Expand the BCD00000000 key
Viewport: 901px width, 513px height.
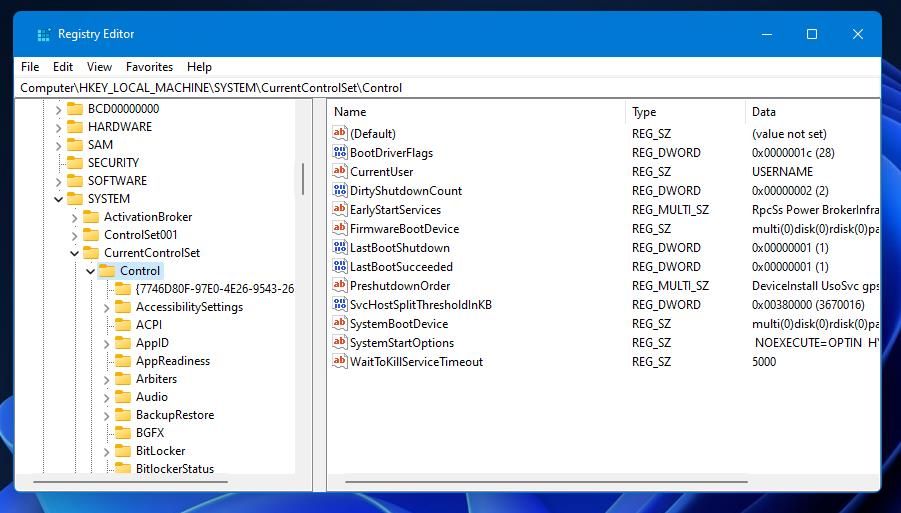click(58, 109)
